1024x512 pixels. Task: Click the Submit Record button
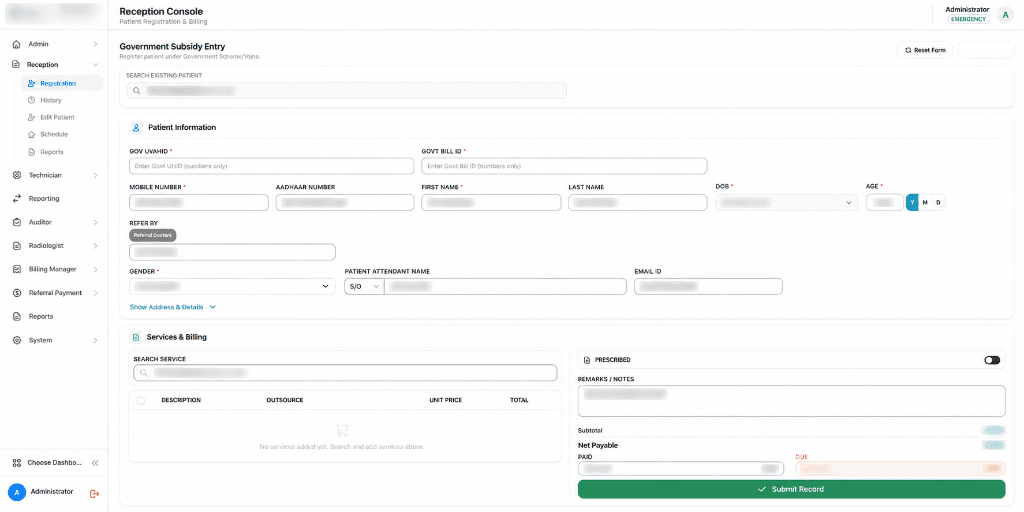pyautogui.click(x=792, y=489)
